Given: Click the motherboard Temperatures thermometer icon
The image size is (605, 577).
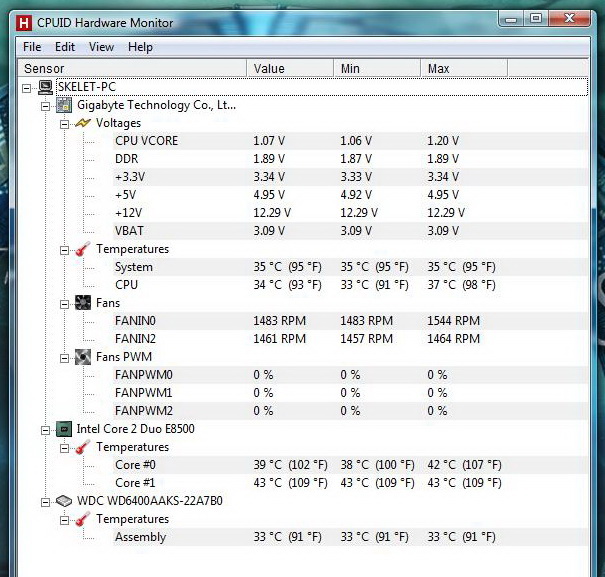Looking at the screenshot, I should [83, 249].
